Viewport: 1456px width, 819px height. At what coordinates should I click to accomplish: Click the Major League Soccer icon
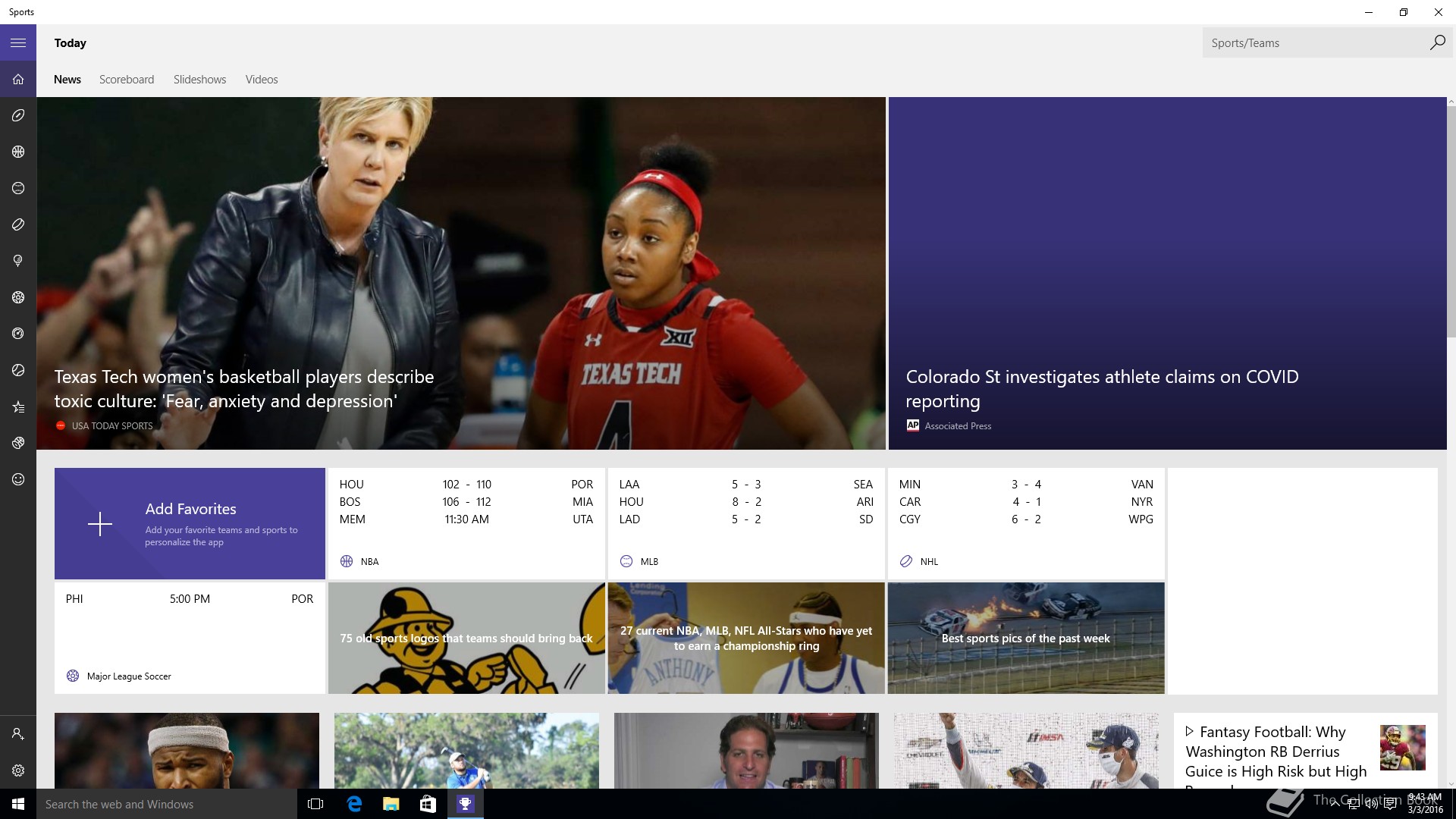tap(73, 676)
